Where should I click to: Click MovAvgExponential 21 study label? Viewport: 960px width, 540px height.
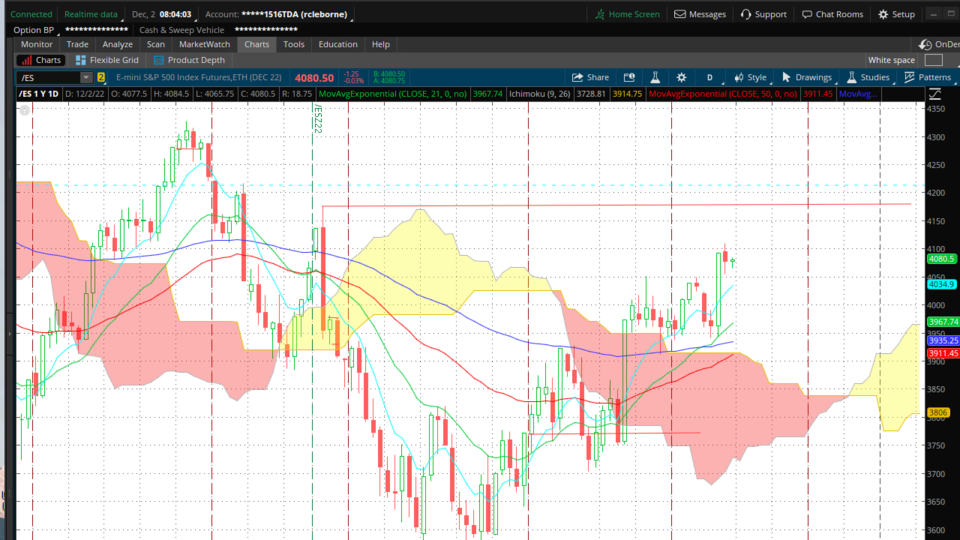click(x=393, y=94)
